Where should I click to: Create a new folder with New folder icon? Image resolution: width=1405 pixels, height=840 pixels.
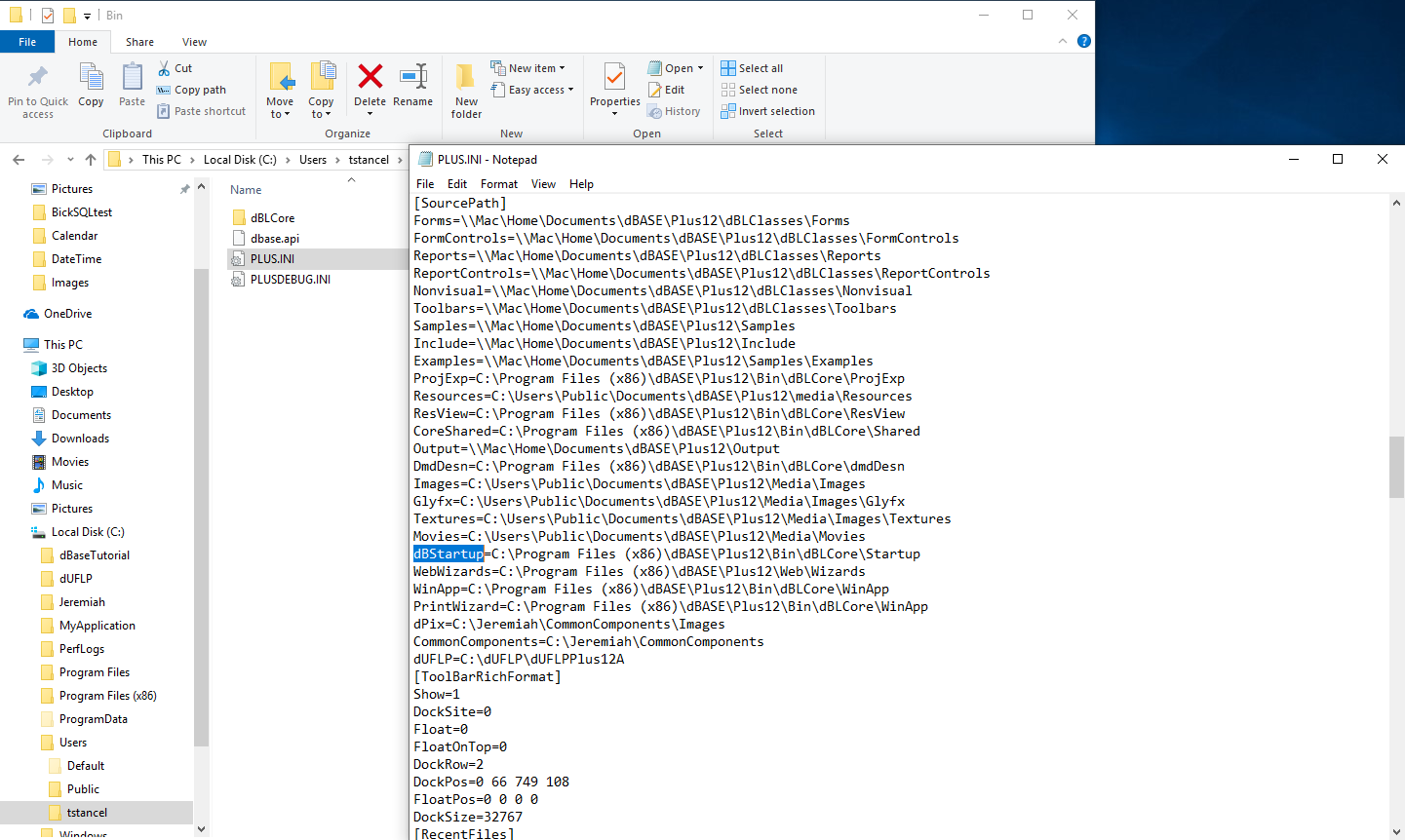tap(466, 78)
